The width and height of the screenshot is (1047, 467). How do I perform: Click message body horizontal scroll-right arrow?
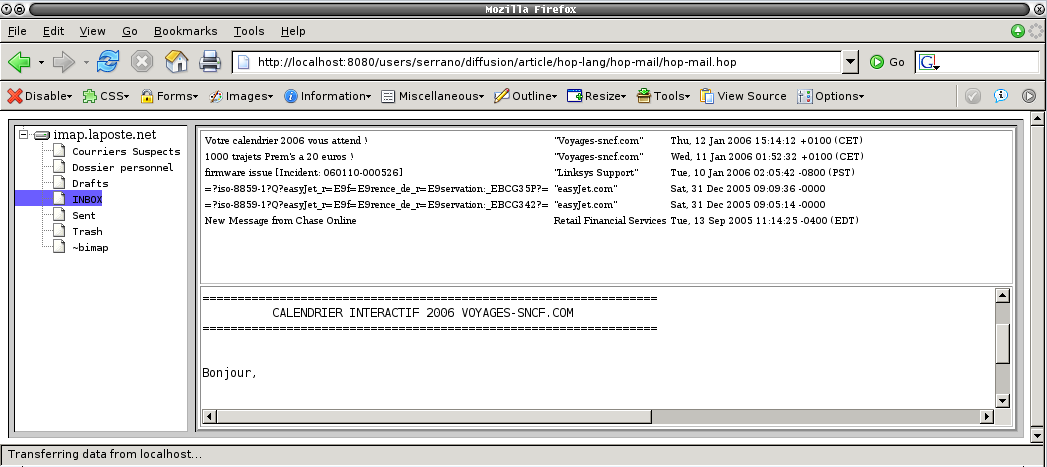point(987,416)
